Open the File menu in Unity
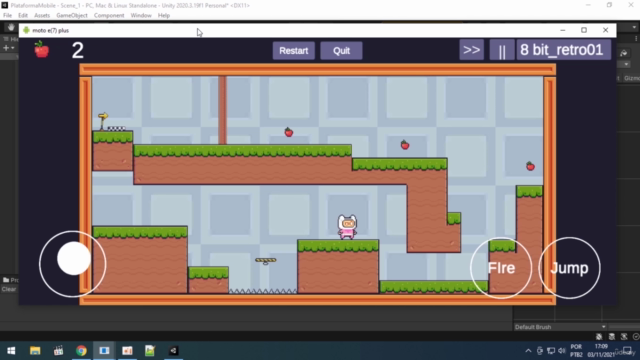The image size is (640, 360). [x=7, y=16]
